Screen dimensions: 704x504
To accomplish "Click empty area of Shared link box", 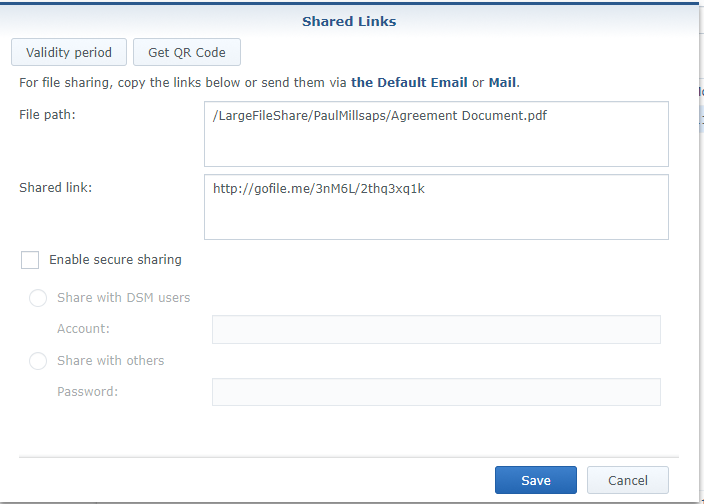I will 436,219.
